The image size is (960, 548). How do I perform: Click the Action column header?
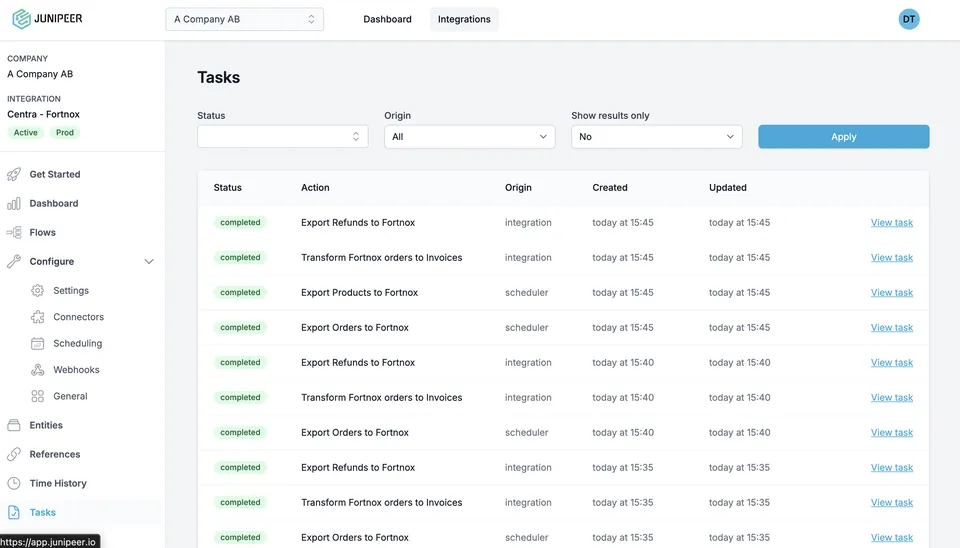point(315,187)
